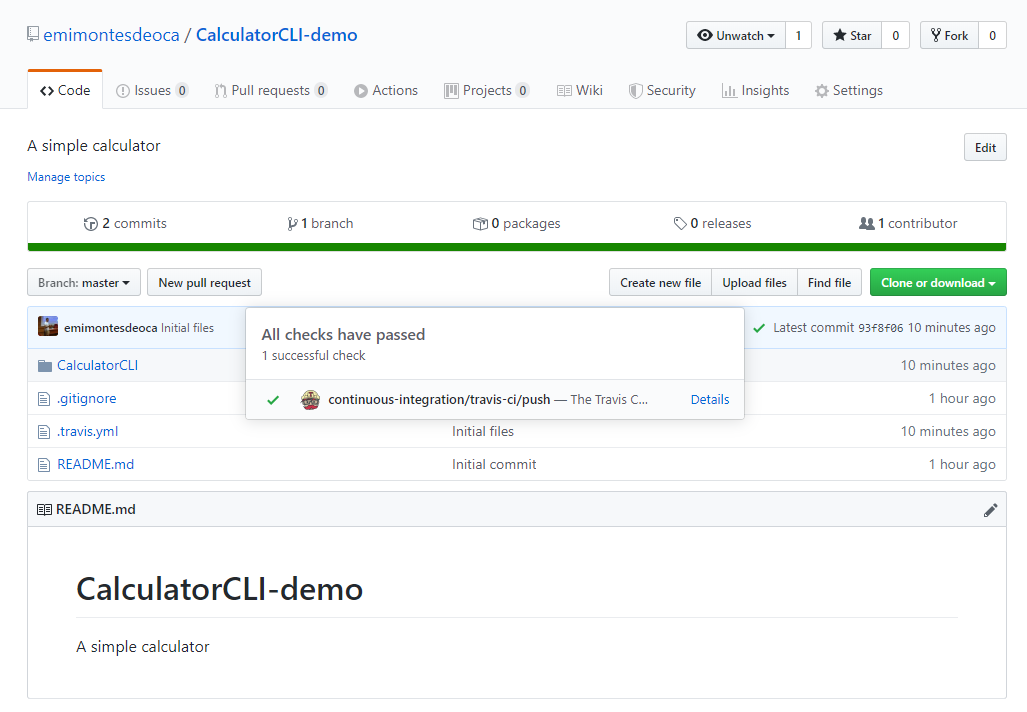Click the .travis.yml file icon
Viewport: 1027px width, 712px height.
coord(44,432)
